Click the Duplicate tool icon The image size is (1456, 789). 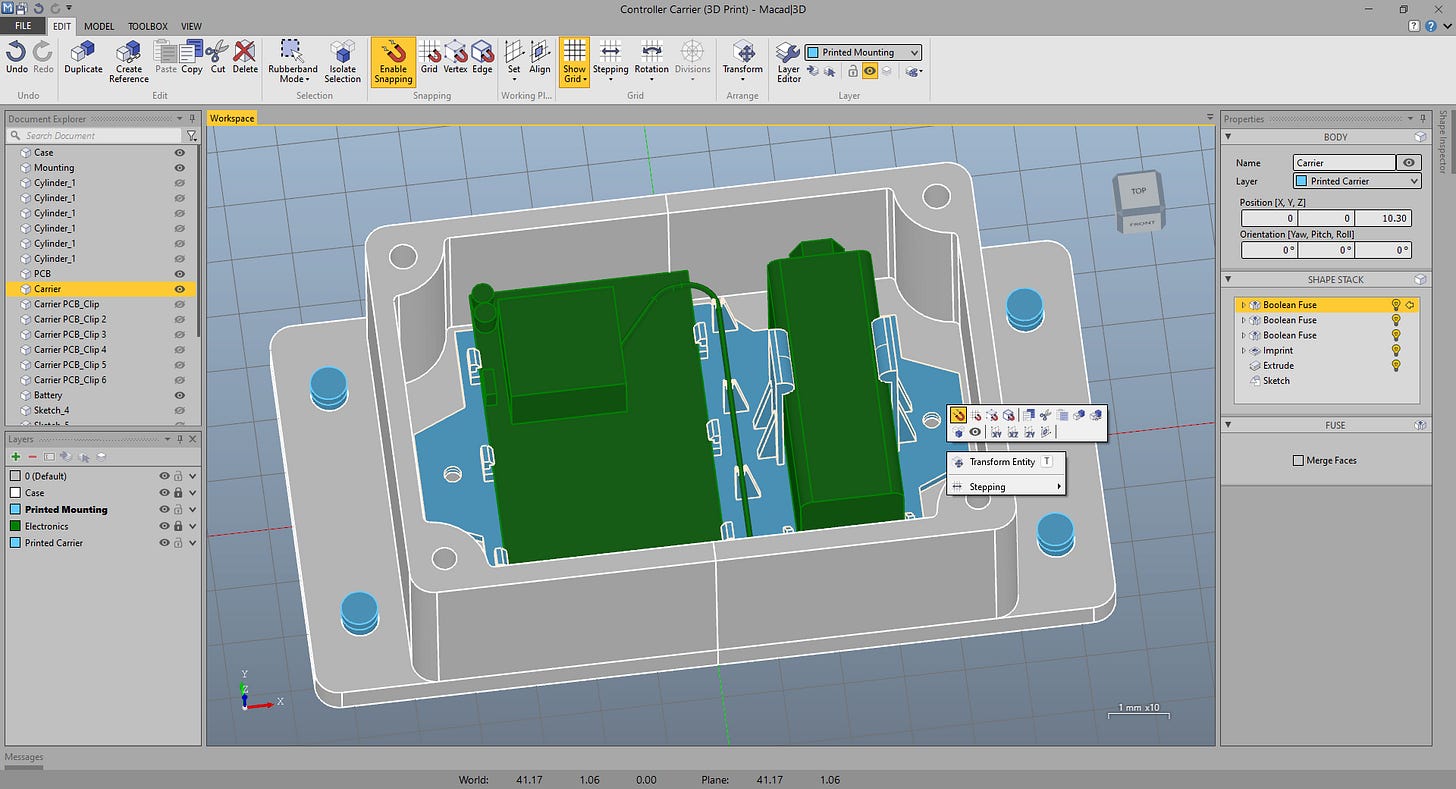(83, 52)
